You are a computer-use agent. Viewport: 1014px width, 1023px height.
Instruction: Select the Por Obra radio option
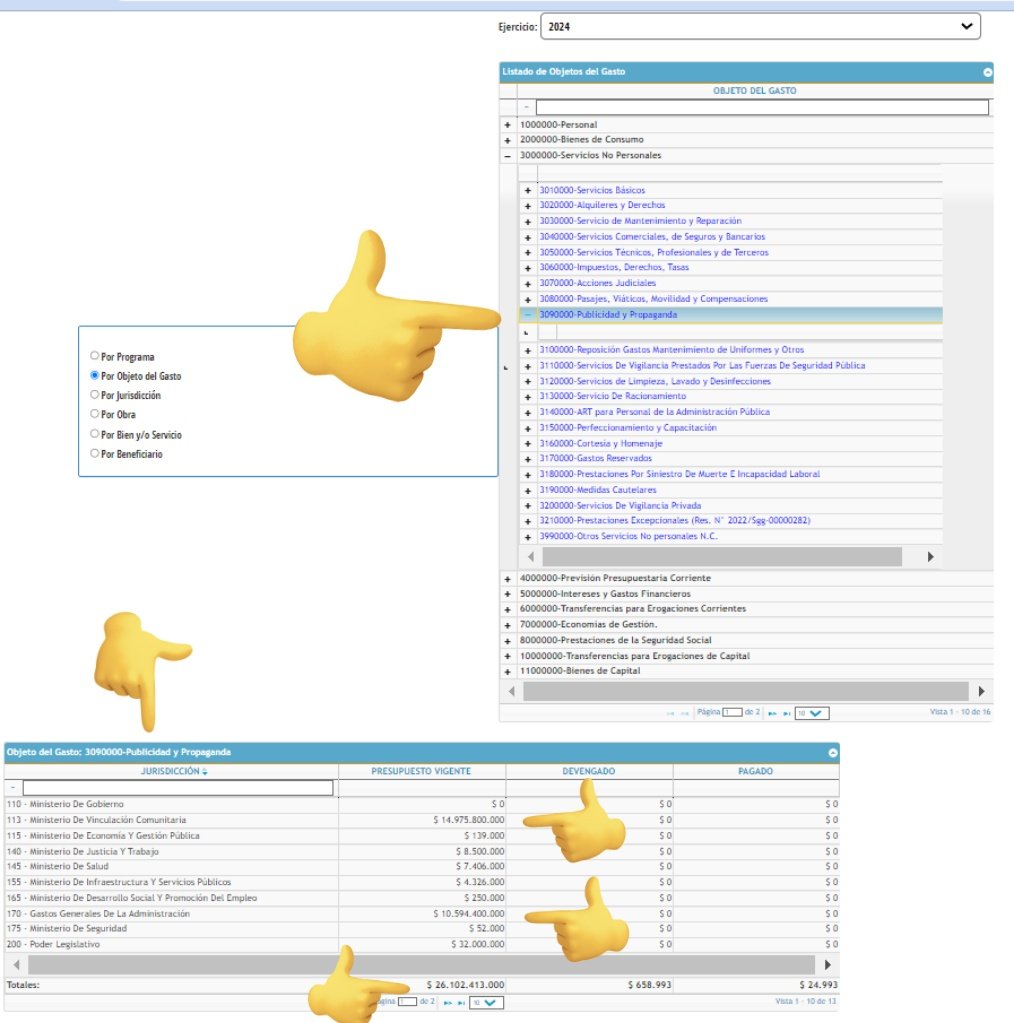tap(95, 414)
